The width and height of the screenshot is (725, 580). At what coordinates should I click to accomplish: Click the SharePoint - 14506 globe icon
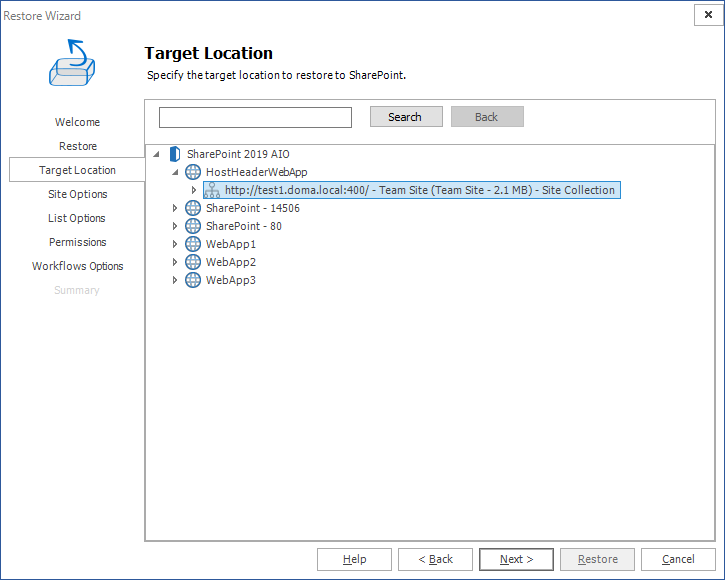point(193,208)
